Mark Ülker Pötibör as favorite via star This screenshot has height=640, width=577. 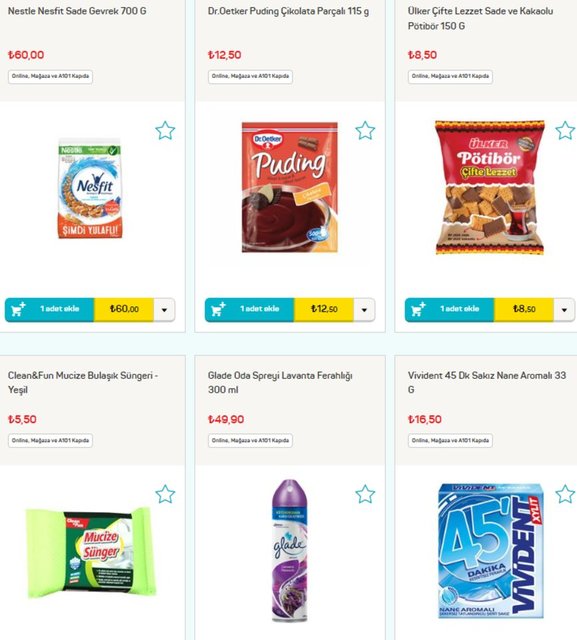(565, 131)
